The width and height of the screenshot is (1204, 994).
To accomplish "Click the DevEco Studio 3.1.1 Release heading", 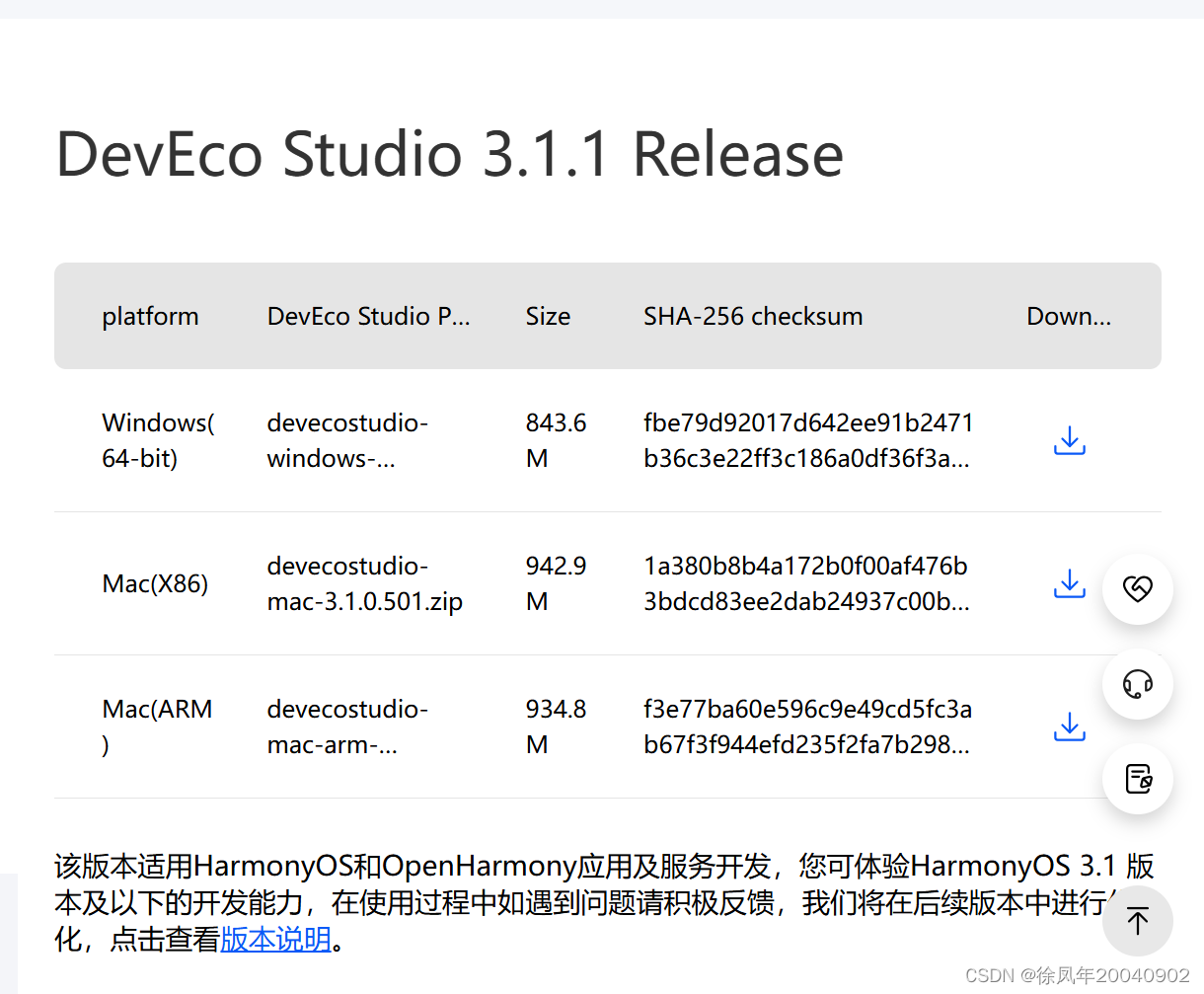I will pos(450,155).
